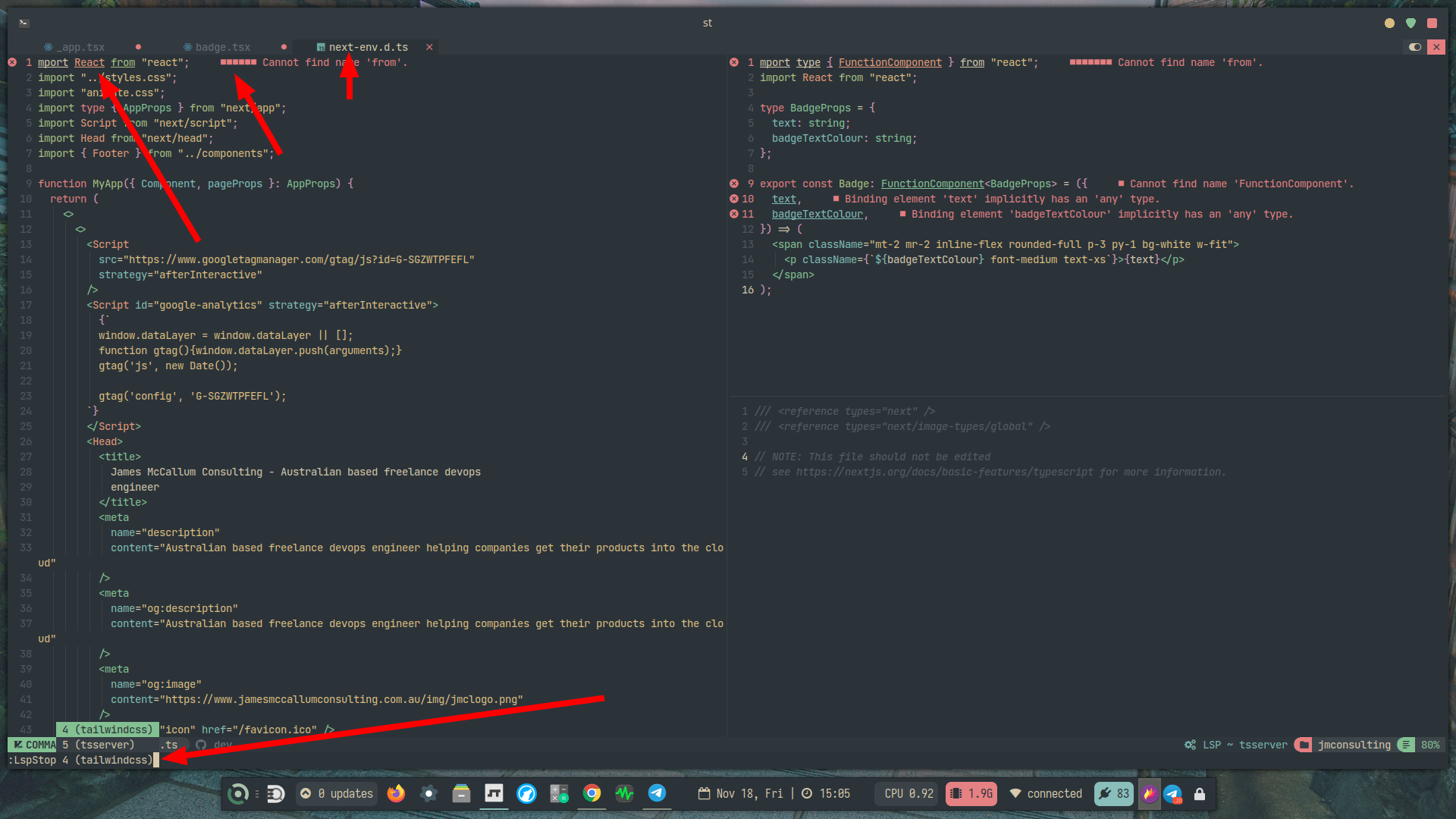Open Firefox from the taskbar
The height and width of the screenshot is (819, 1456).
click(x=396, y=793)
